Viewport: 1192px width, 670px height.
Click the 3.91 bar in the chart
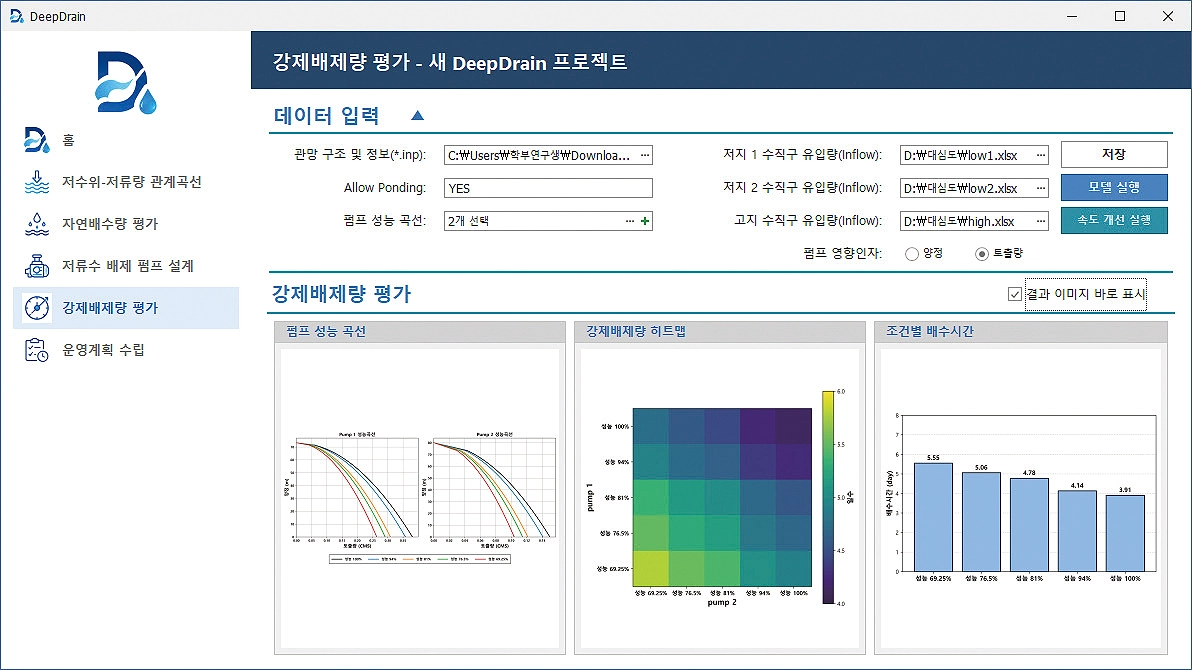click(1125, 533)
